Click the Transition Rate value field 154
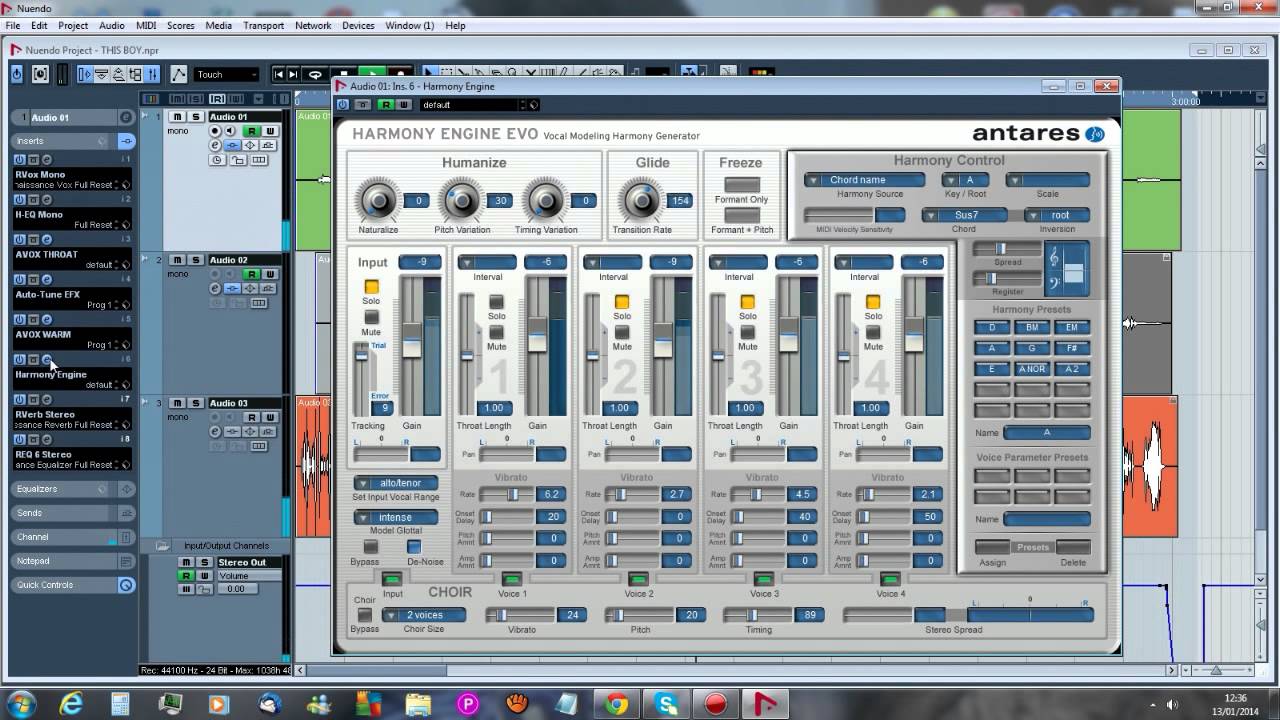This screenshot has height=720, width=1280. click(x=681, y=201)
